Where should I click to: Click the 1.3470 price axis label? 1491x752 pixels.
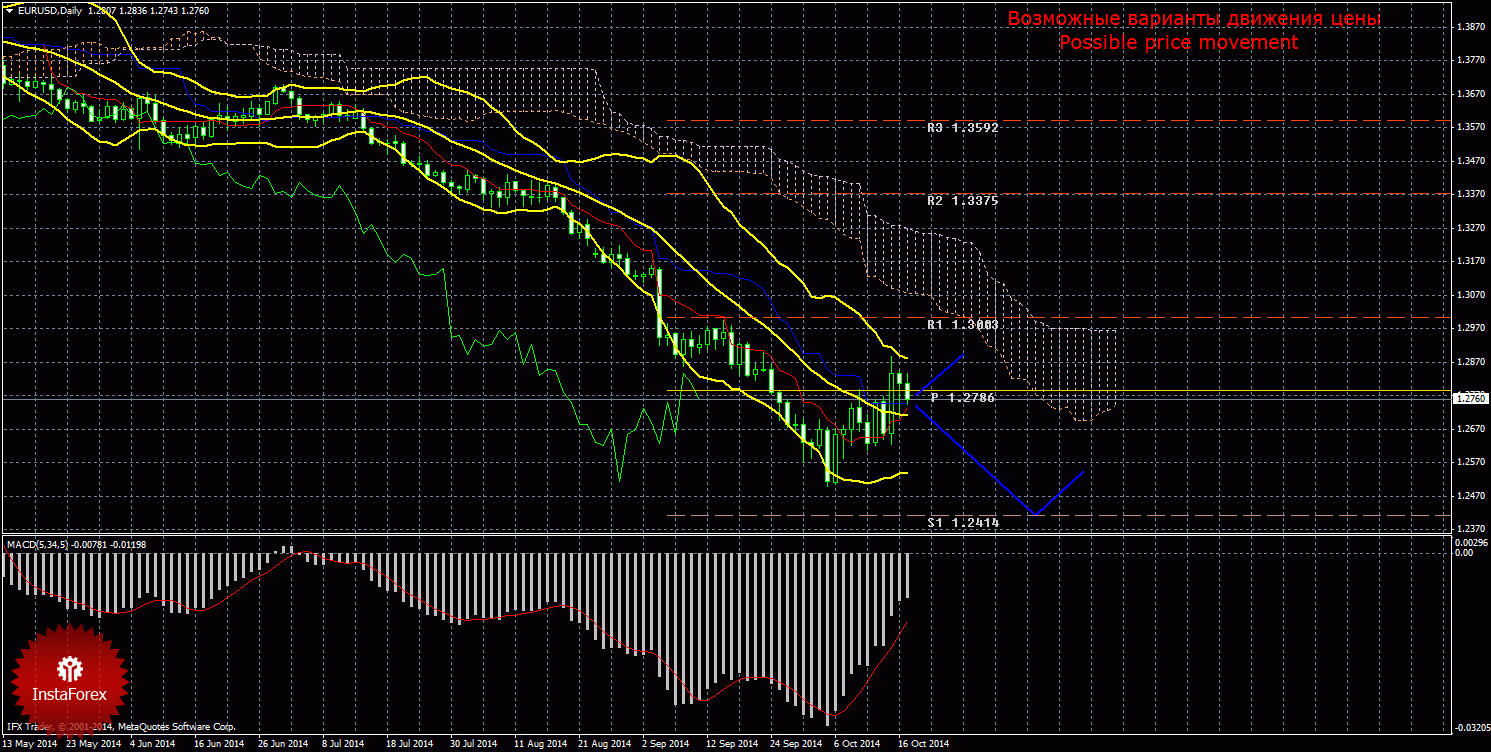point(1470,161)
